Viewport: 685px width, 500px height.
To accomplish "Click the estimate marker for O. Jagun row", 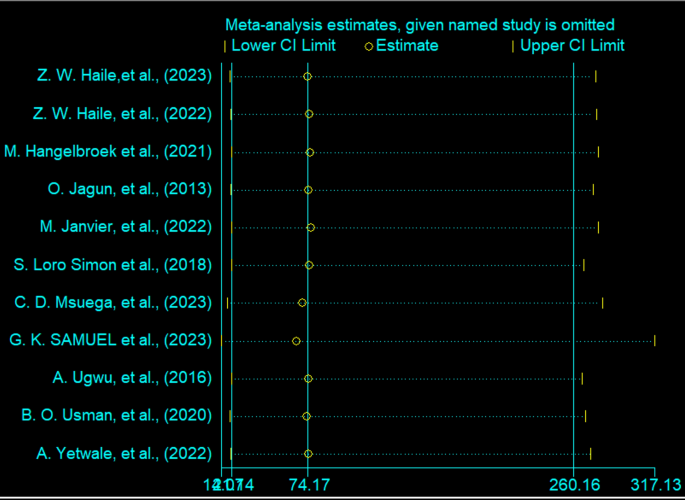I will [x=308, y=190].
